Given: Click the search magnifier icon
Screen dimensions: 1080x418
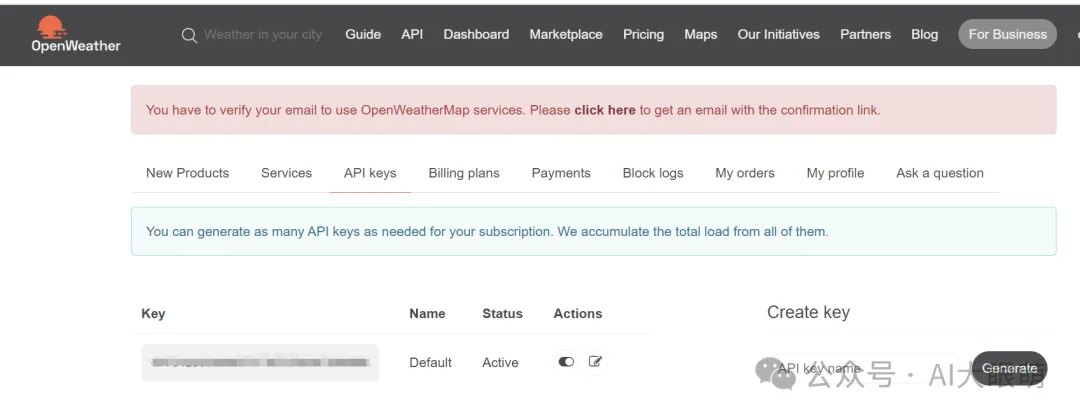Looking at the screenshot, I should [189, 35].
